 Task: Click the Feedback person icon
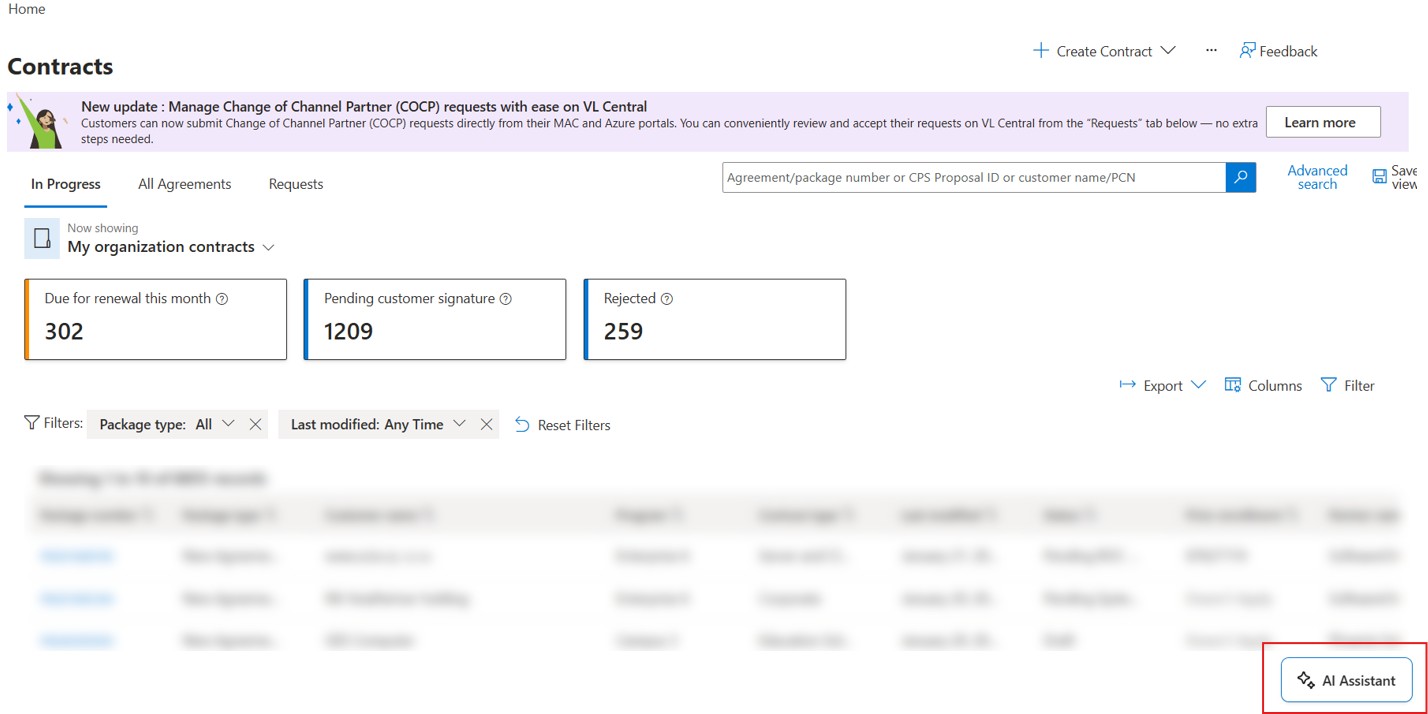pos(1247,51)
